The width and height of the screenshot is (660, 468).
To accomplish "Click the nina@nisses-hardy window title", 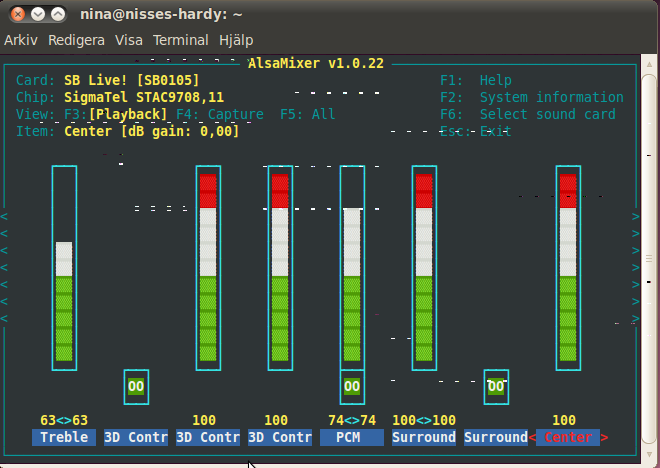I will 161,14.
